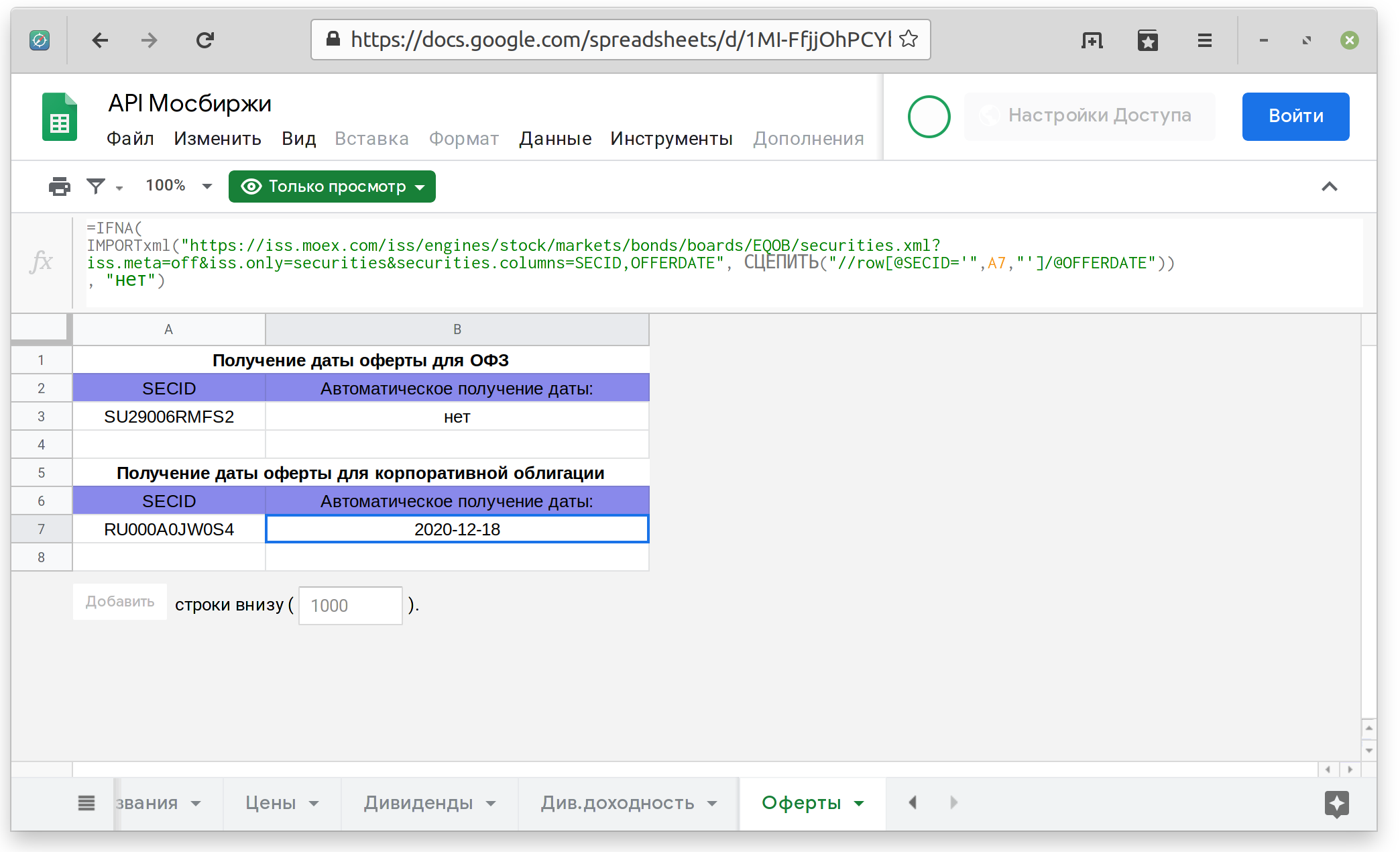
Task: Select cell 2020-12-18
Action: tap(457, 529)
